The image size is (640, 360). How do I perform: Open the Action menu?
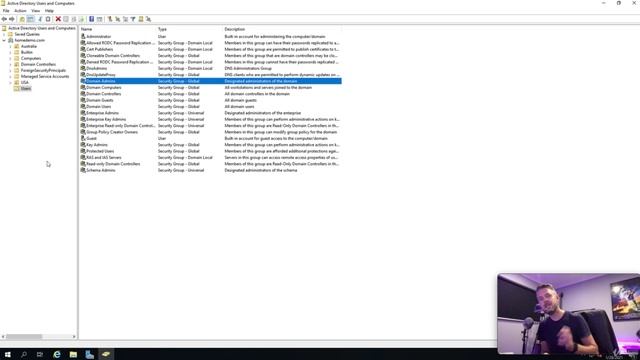(20, 11)
